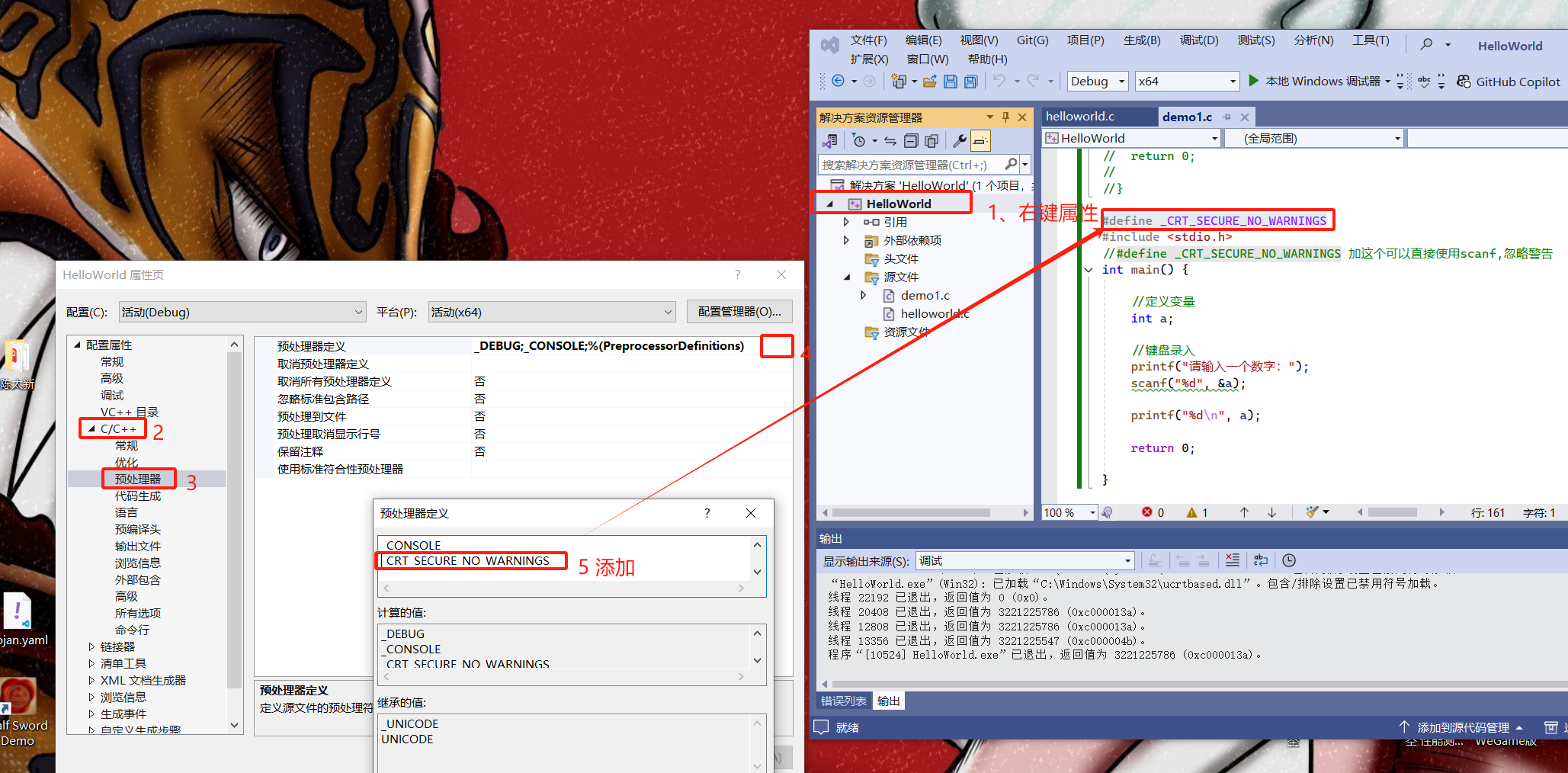Expand the 引用 node in Solution Explorer
This screenshot has height=773, width=1568.
[846, 222]
